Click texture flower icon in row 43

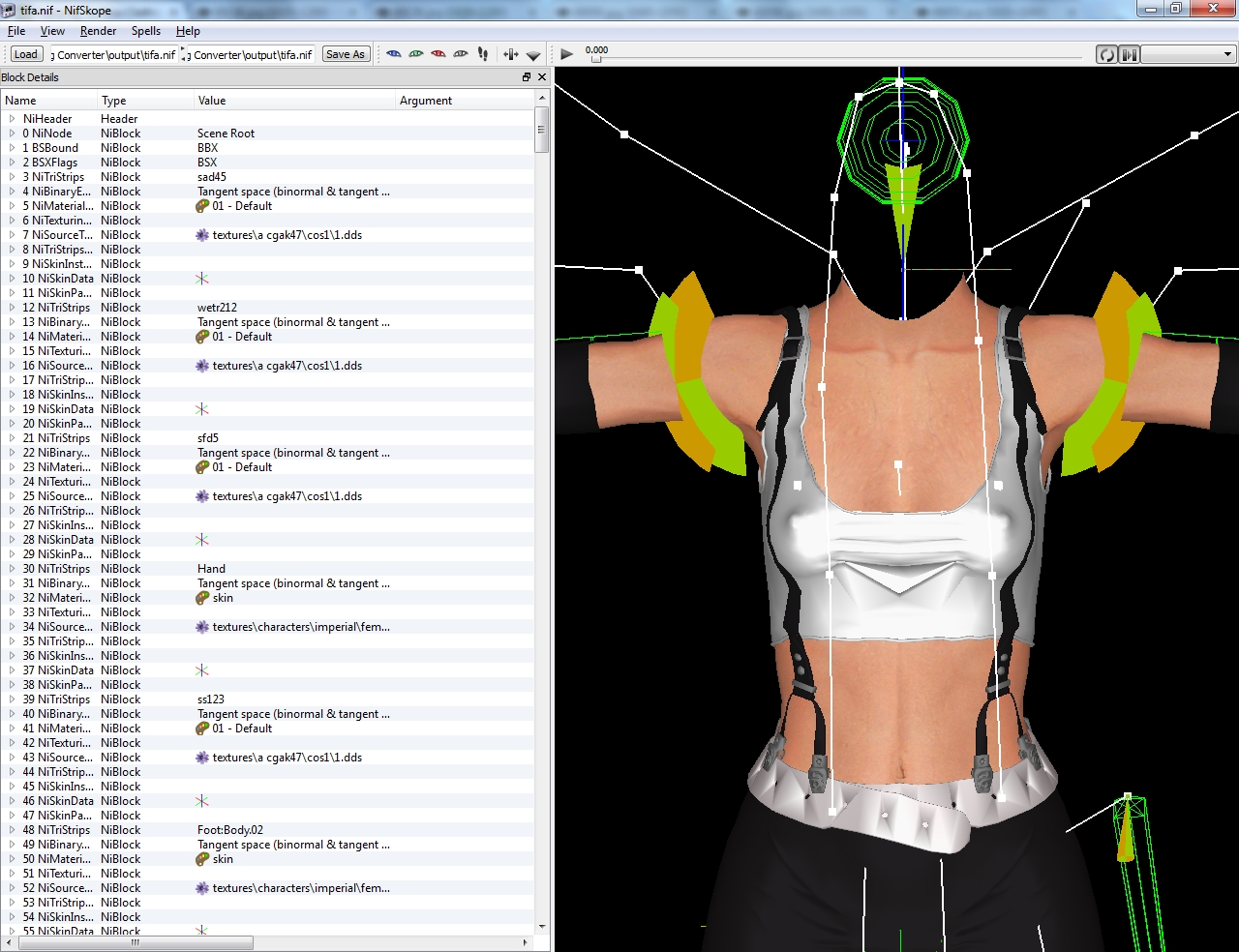pyautogui.click(x=202, y=758)
